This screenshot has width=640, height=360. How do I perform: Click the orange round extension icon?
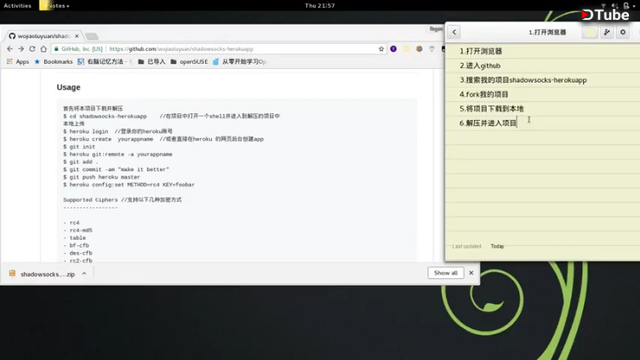(x=419, y=49)
